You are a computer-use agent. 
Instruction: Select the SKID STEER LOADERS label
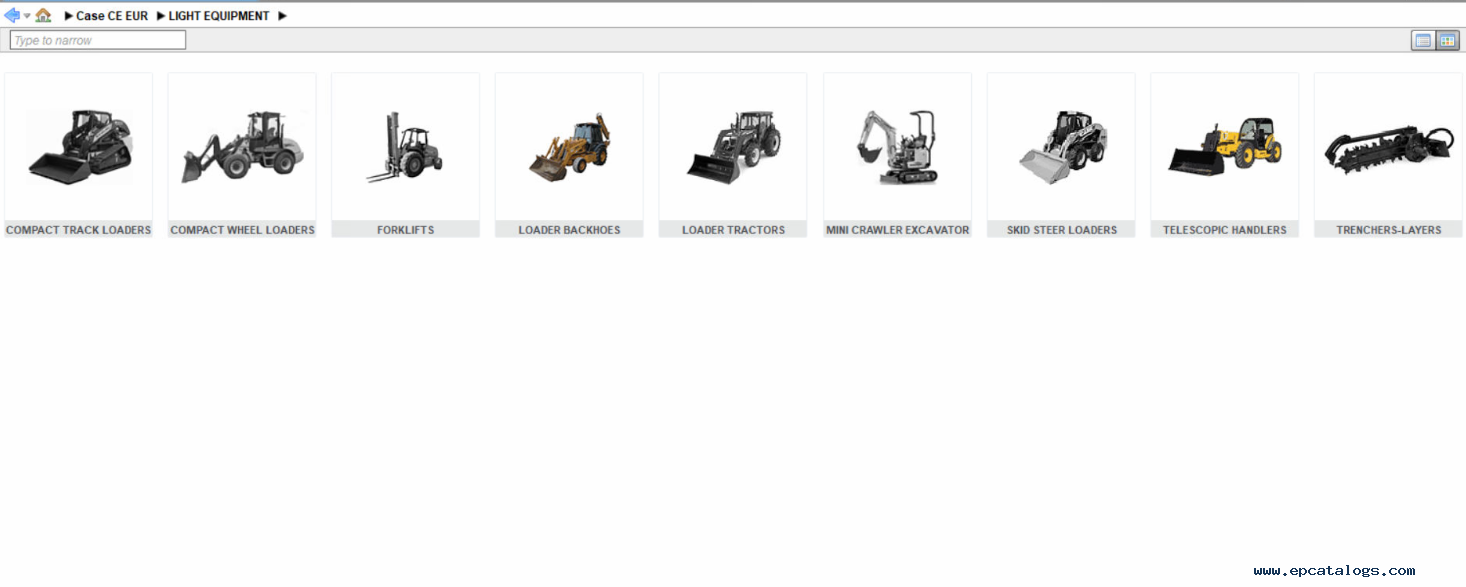[x=1061, y=230]
